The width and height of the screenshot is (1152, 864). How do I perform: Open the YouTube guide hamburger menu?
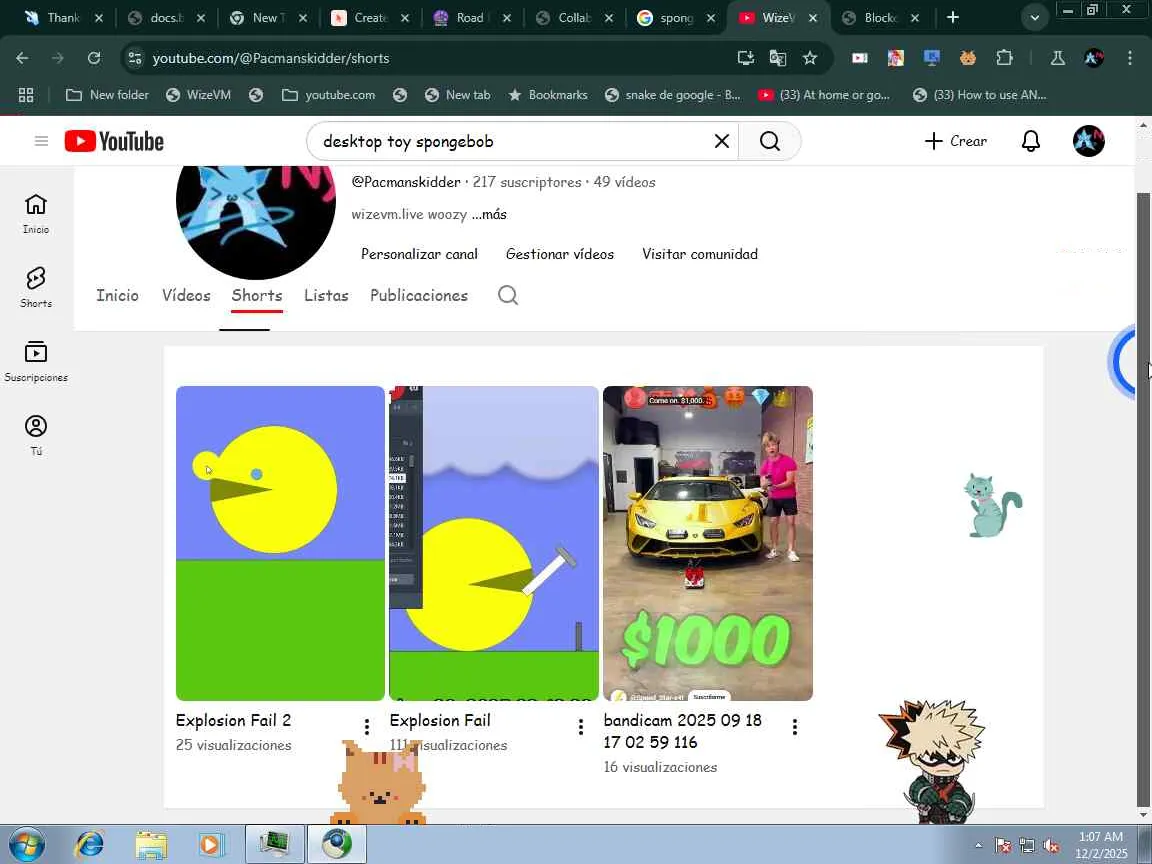41,141
